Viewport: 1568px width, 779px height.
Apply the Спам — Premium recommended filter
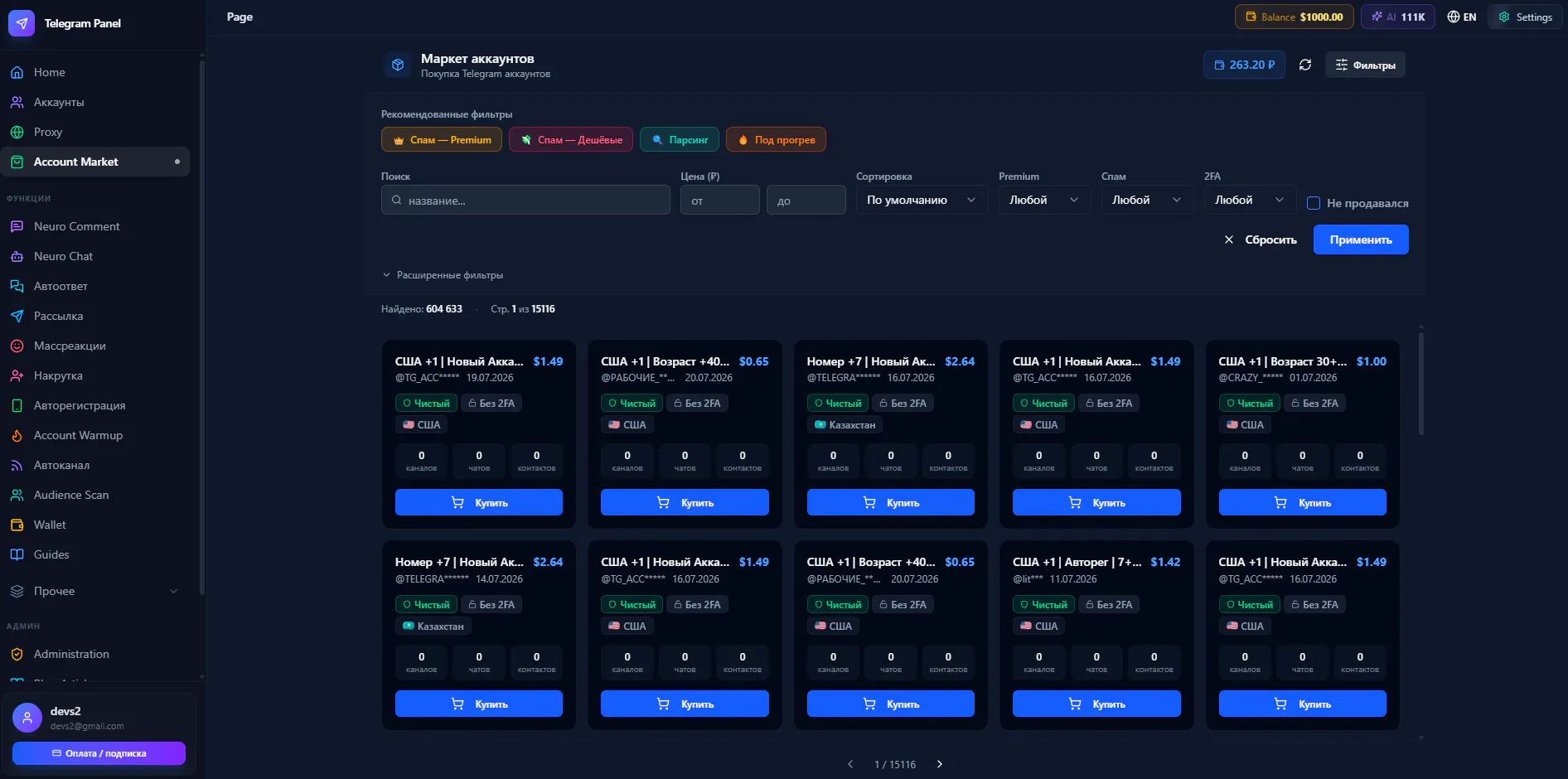click(x=442, y=139)
